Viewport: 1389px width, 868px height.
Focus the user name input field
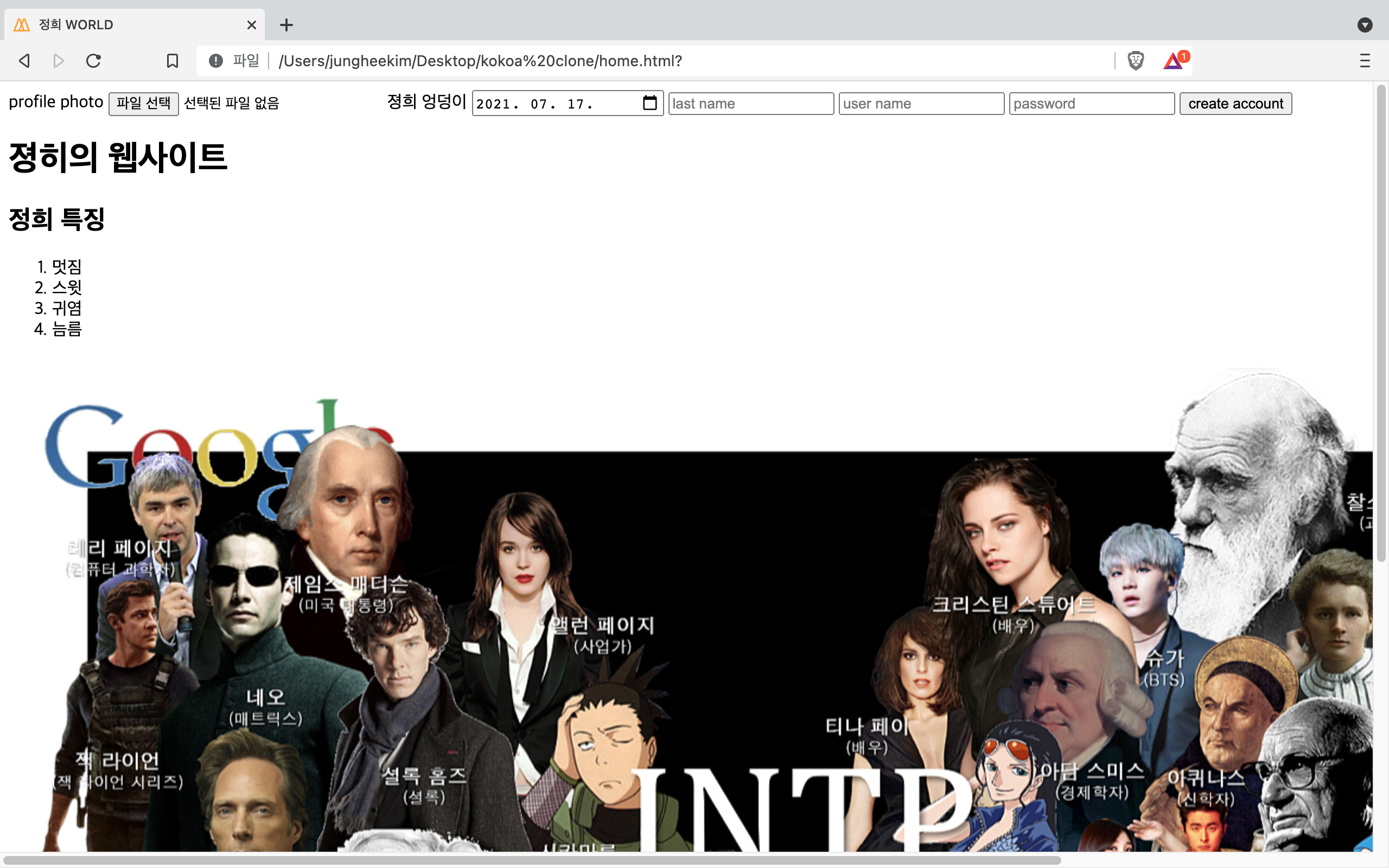pyautogui.click(x=921, y=104)
